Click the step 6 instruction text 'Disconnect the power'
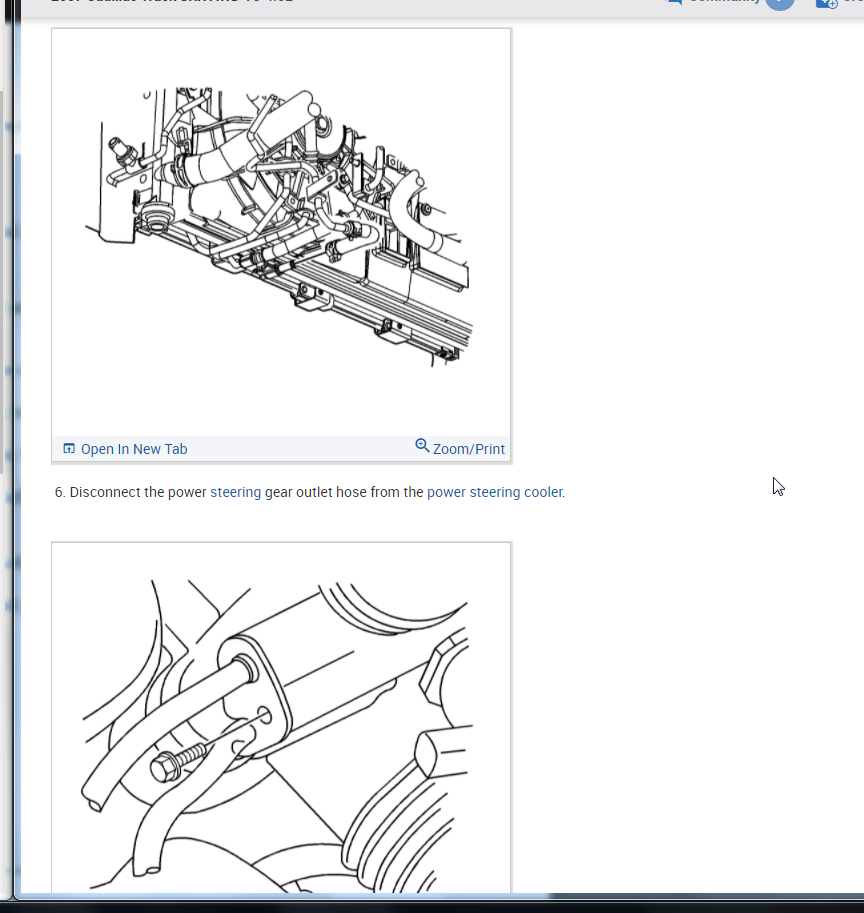 click(x=138, y=492)
